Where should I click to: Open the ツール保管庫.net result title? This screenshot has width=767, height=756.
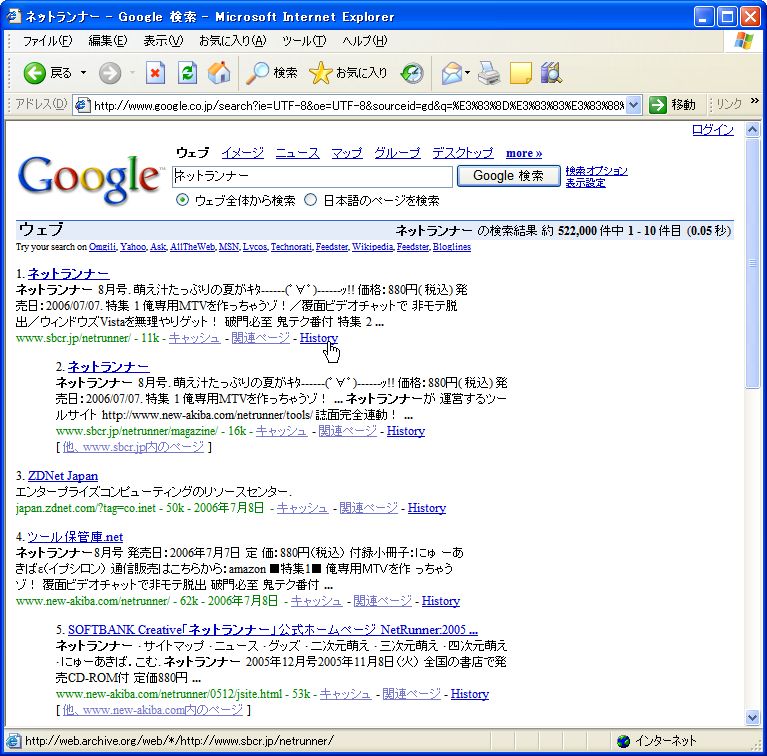point(75,537)
